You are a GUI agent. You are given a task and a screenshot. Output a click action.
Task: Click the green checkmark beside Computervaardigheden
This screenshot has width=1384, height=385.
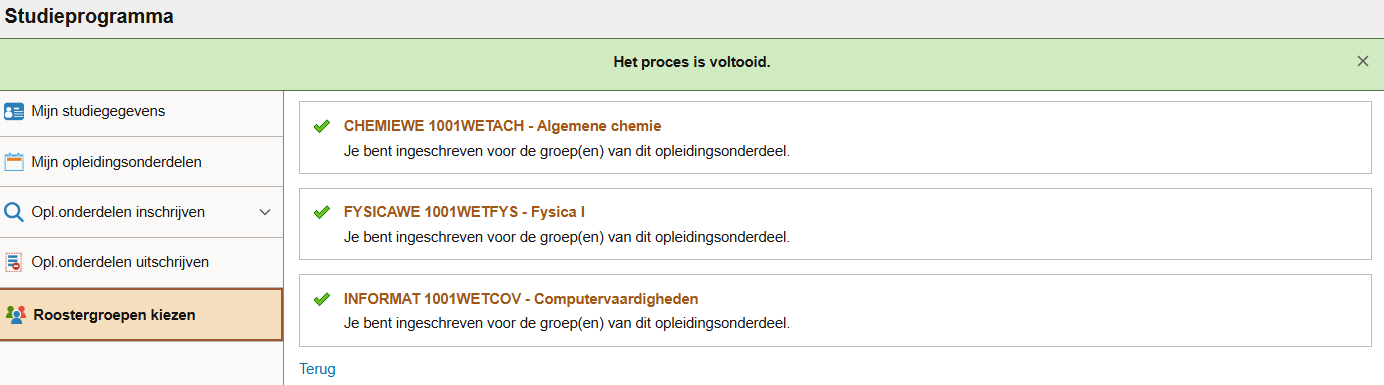point(321,298)
